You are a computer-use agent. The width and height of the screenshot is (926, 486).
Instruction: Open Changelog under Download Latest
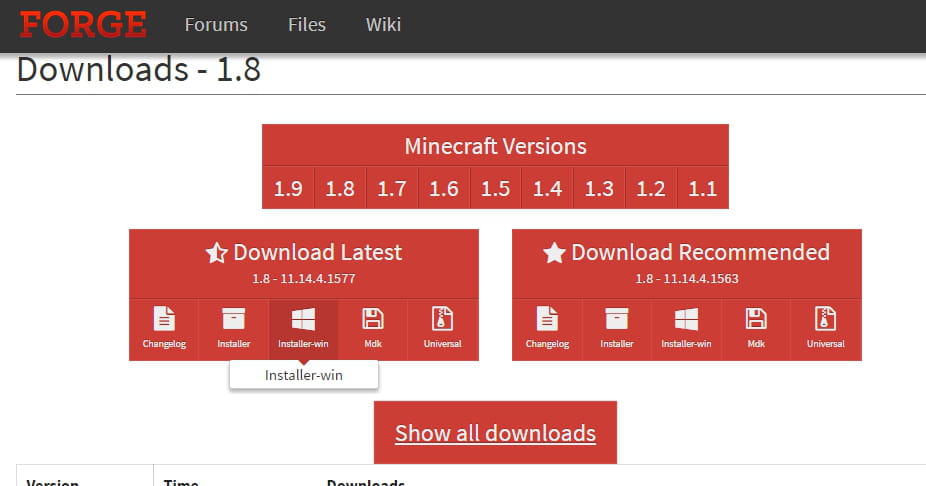click(164, 330)
